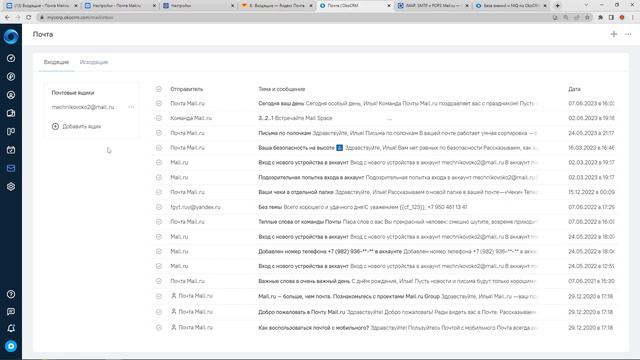Select the 'Без темы' email checkbox

159,207
